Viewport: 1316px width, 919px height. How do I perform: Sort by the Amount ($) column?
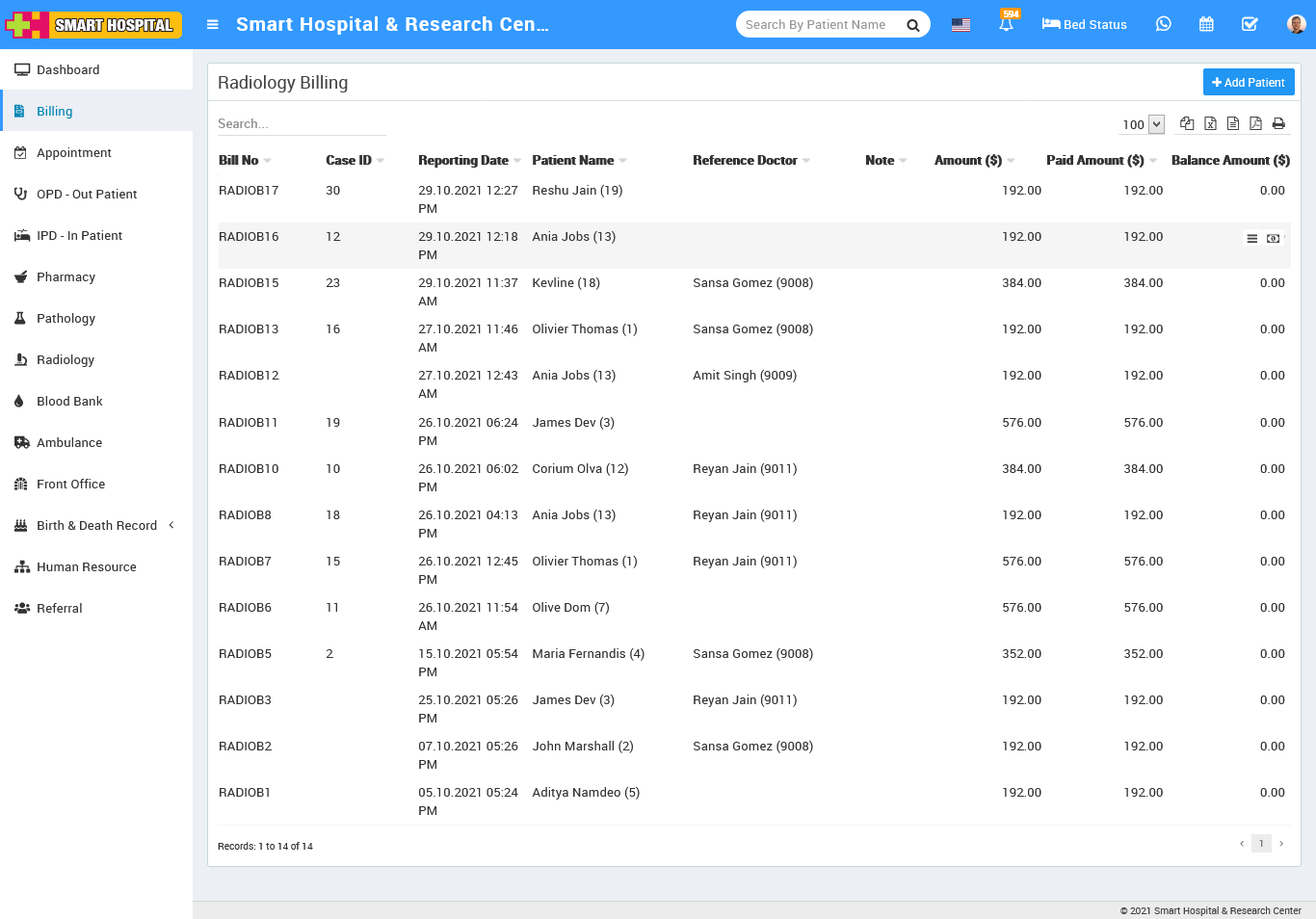(x=974, y=161)
